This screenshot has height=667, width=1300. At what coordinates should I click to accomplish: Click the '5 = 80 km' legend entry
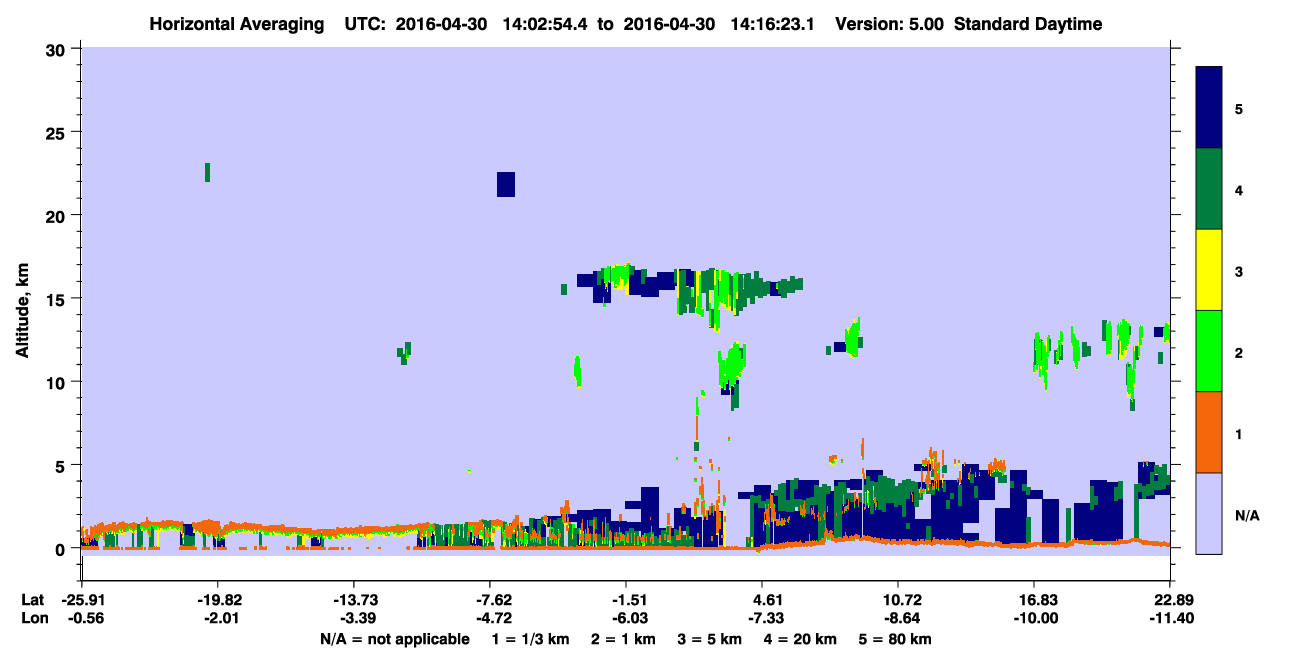coord(896,638)
